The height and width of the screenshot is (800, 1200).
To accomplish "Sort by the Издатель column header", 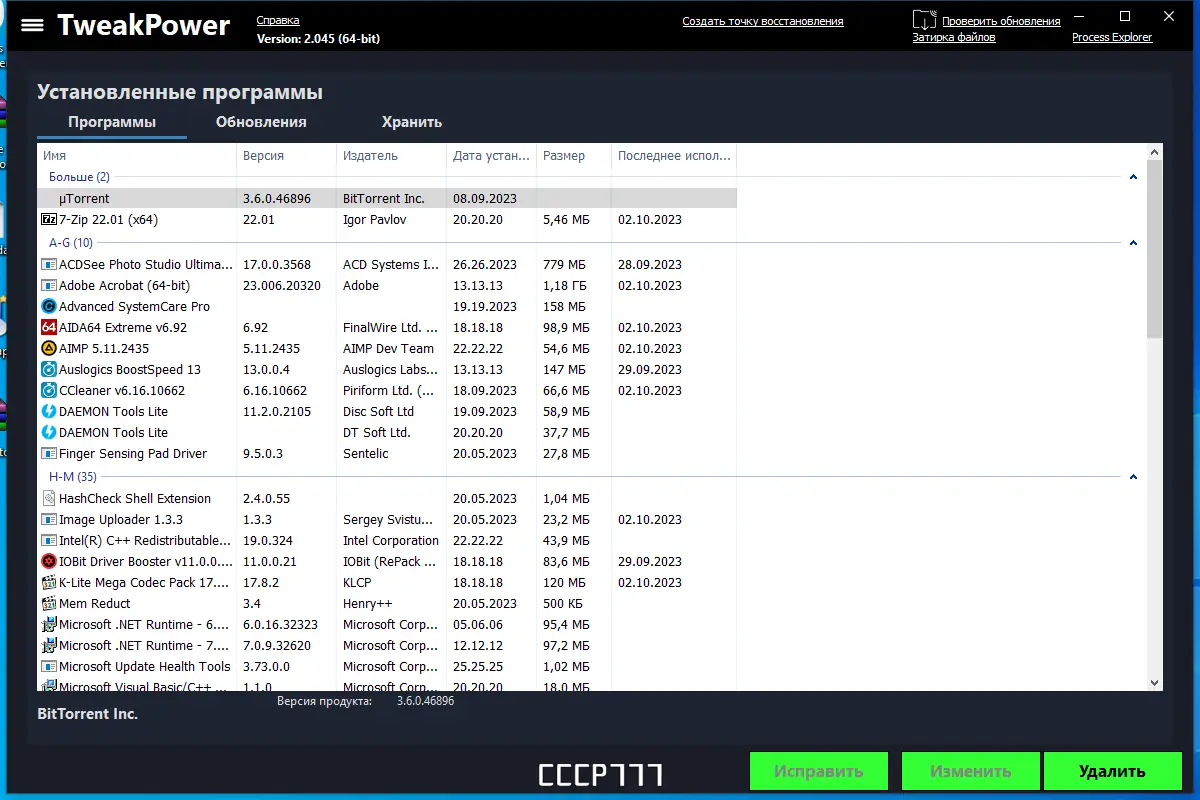I will [x=391, y=156].
